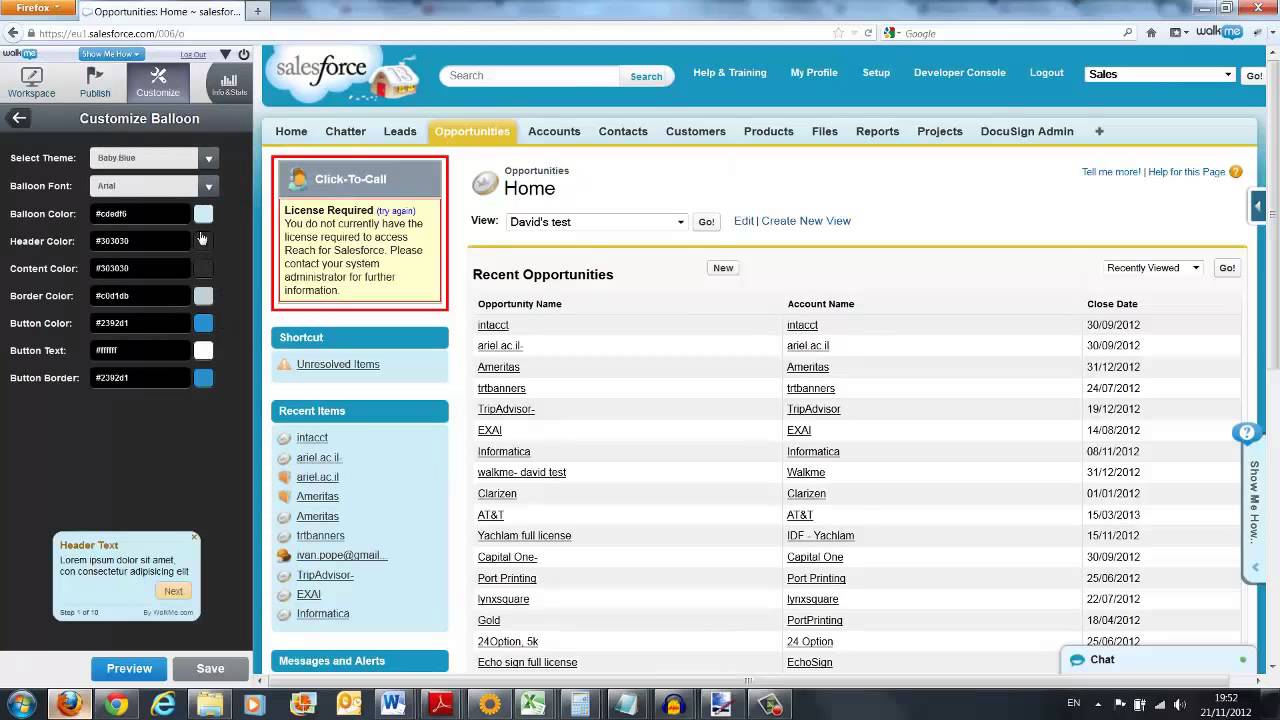Click the Preview button
Viewport: 1280px width, 720px height.
[x=129, y=669]
